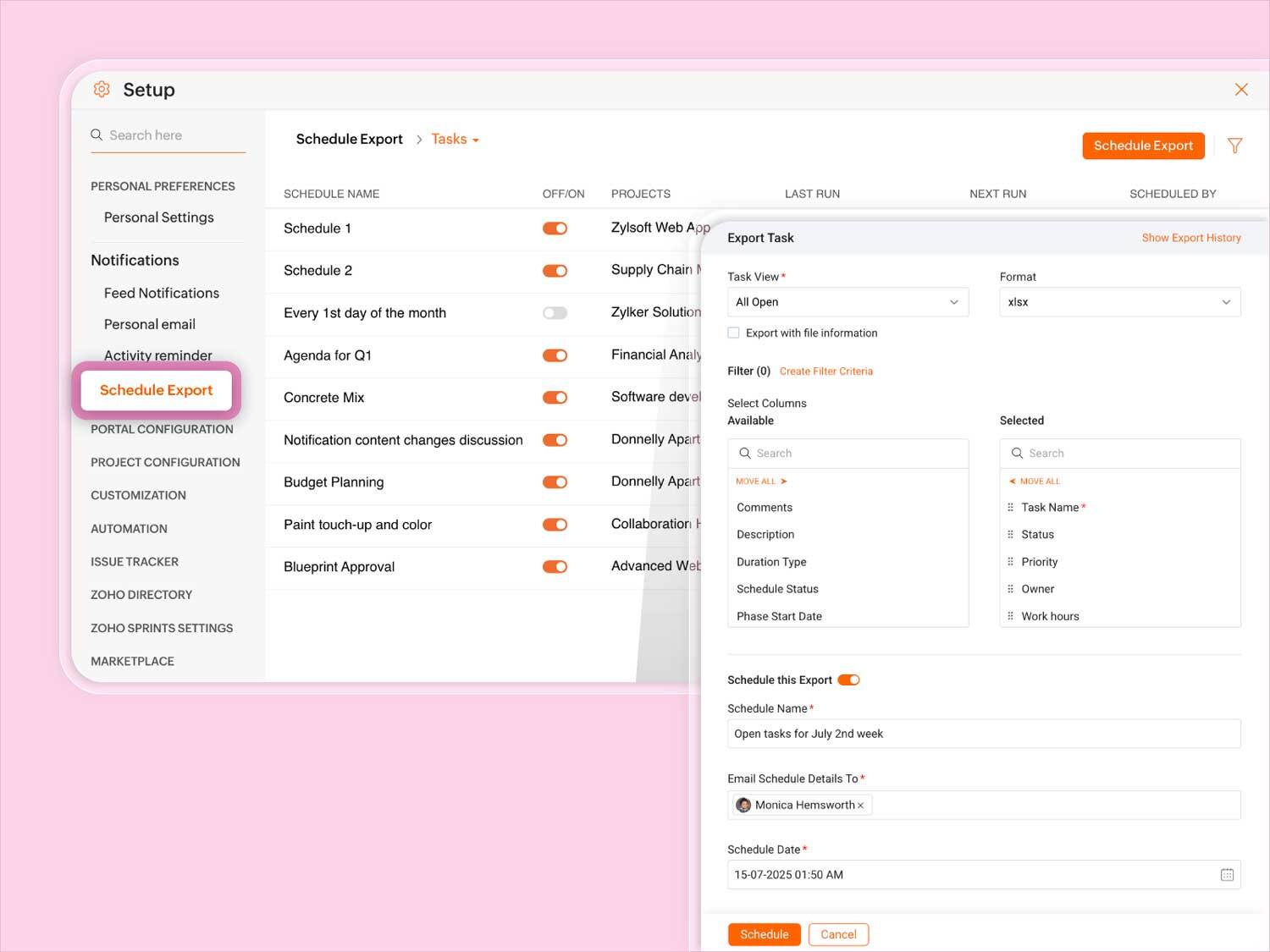Remove Monica Hemsworth recipient chip
The height and width of the screenshot is (952, 1270).
tap(860, 806)
